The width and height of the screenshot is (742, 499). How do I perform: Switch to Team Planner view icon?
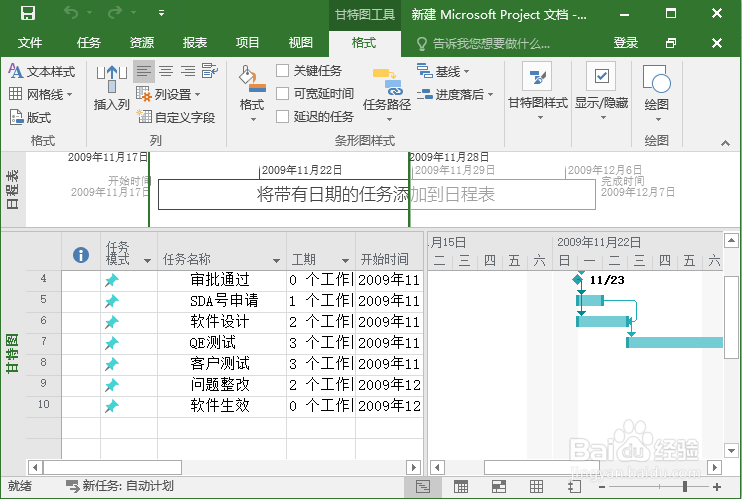click(498, 486)
